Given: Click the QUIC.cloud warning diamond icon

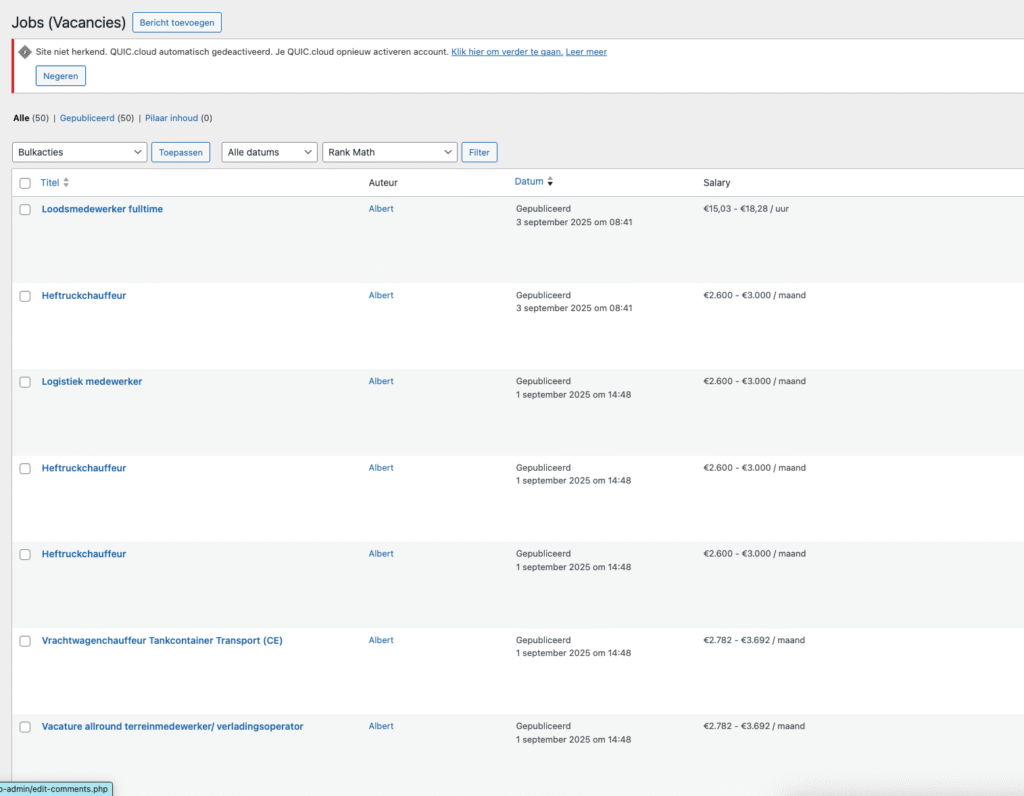Looking at the screenshot, I should tap(25, 52).
